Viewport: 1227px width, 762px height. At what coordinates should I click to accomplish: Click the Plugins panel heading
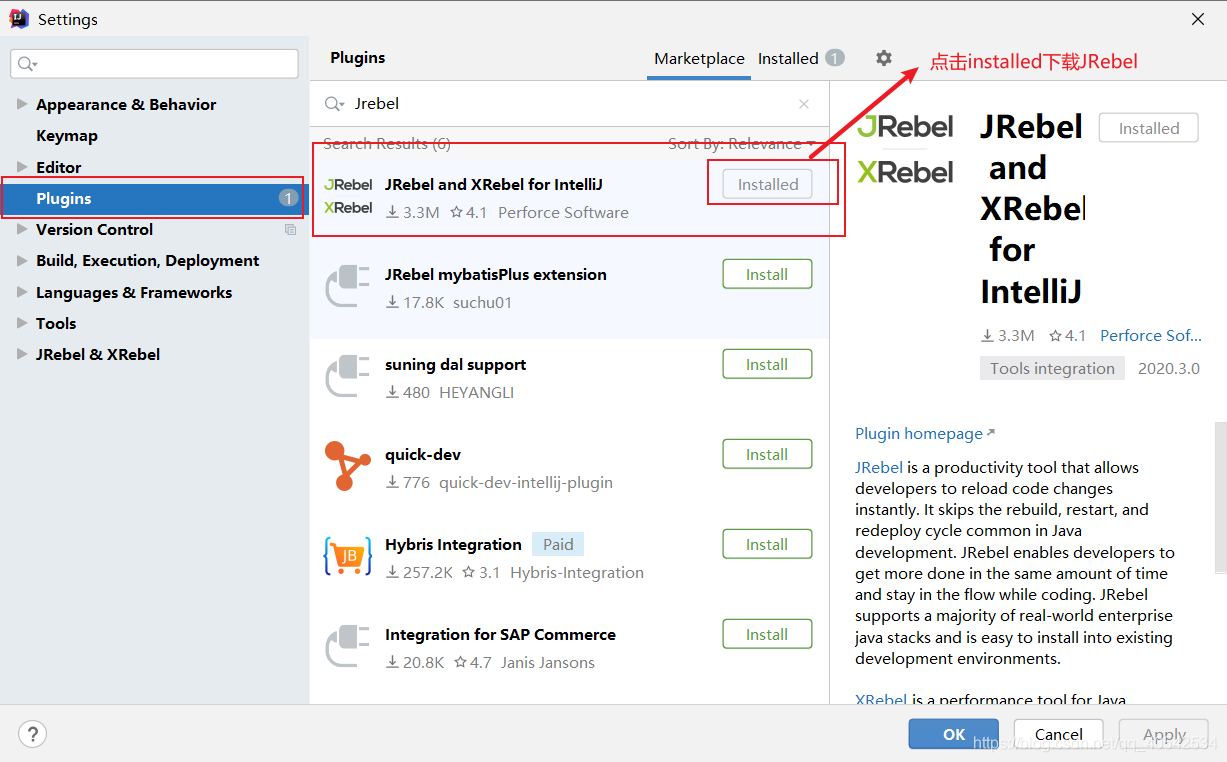tap(357, 57)
